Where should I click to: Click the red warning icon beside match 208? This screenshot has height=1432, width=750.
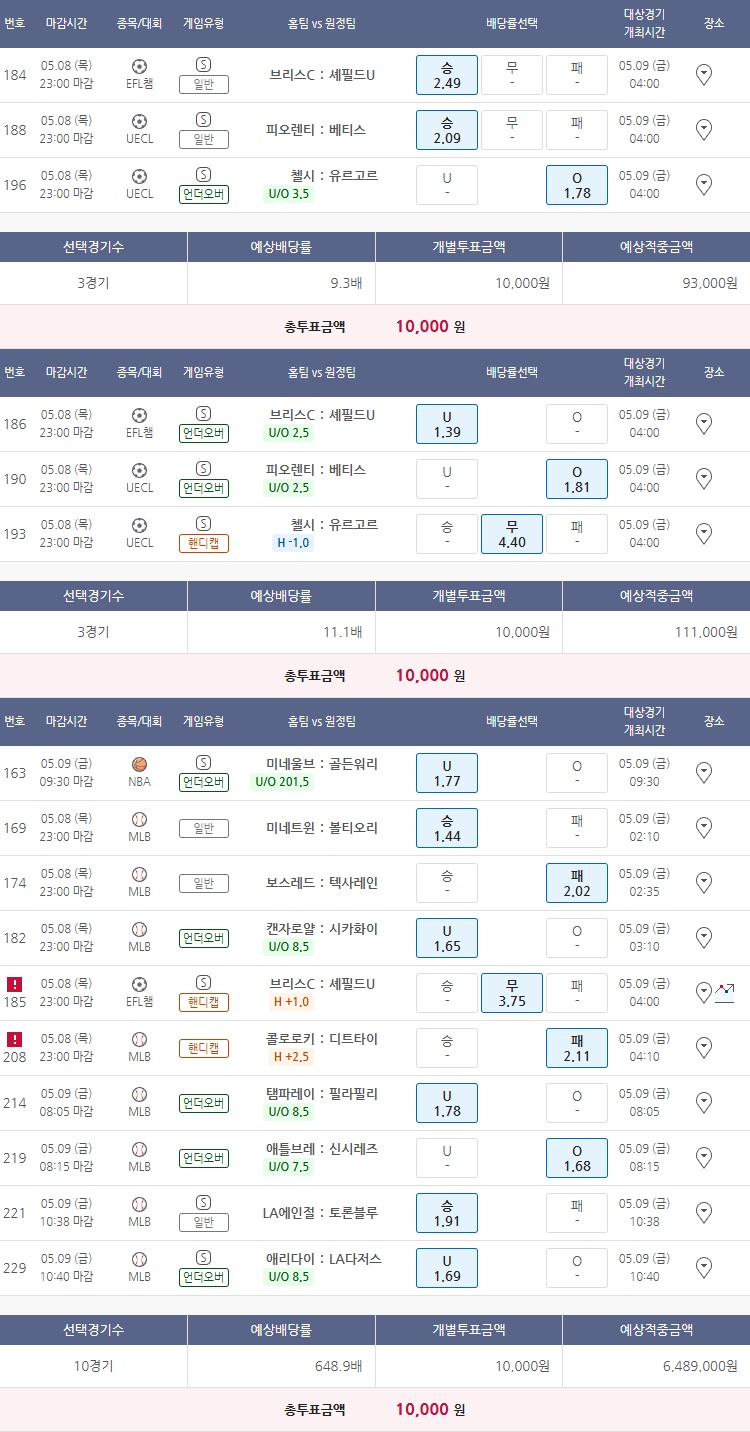pos(14,1039)
